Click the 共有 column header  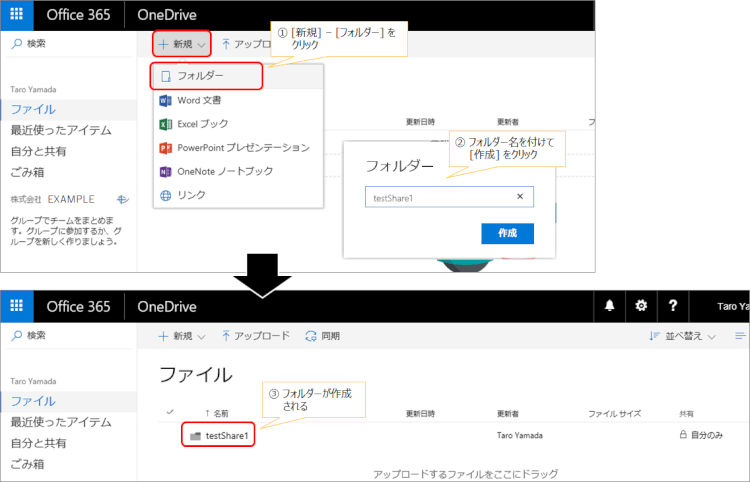(686, 414)
